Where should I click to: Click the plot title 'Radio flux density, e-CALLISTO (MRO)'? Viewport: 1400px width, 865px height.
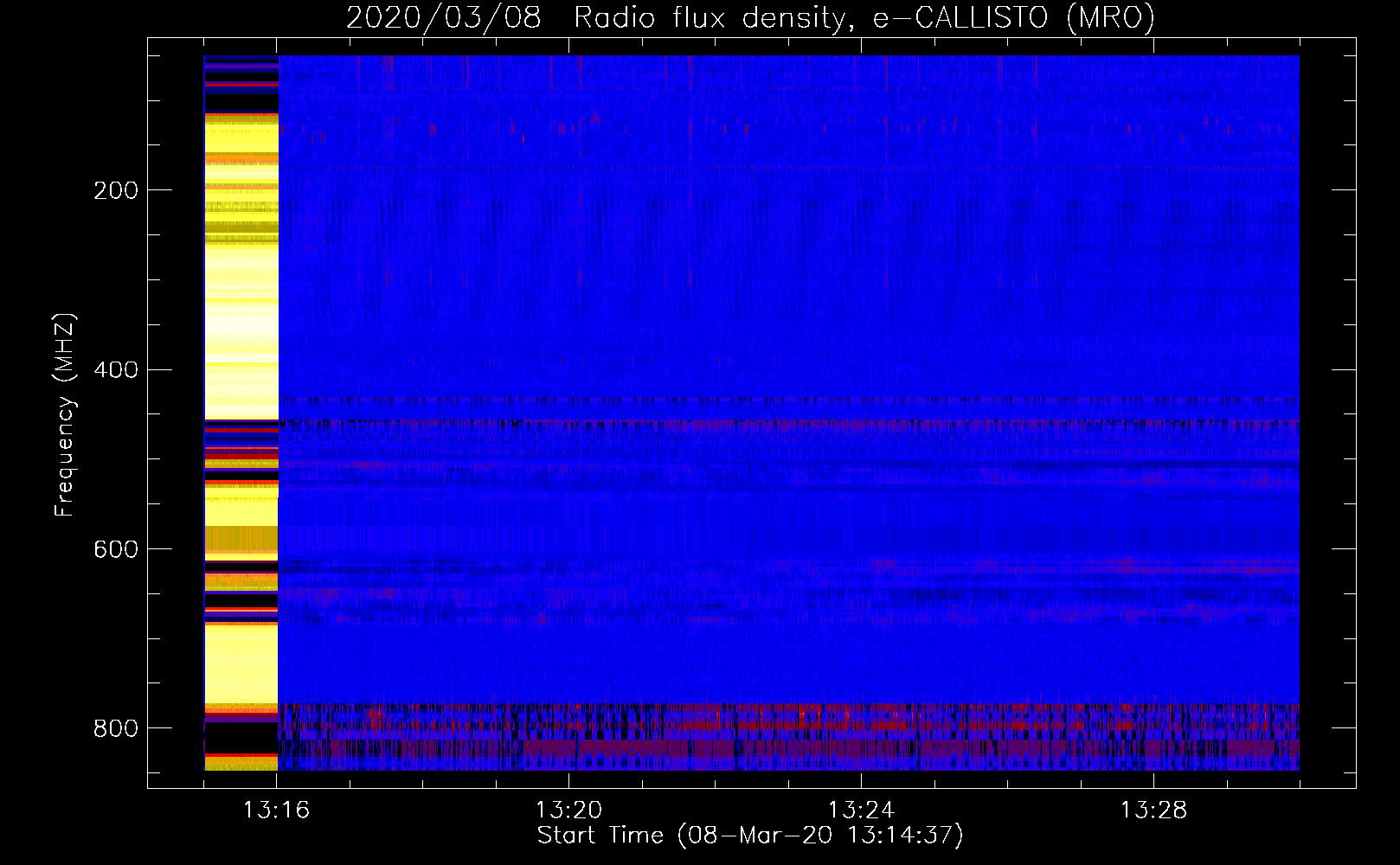(x=864, y=17)
